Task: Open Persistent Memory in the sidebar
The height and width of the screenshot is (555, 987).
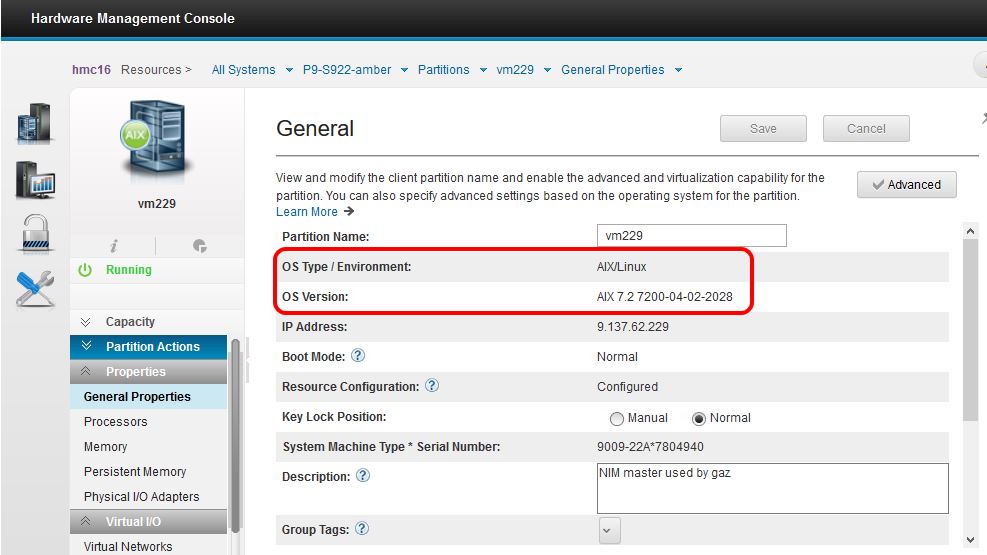Action: point(135,472)
